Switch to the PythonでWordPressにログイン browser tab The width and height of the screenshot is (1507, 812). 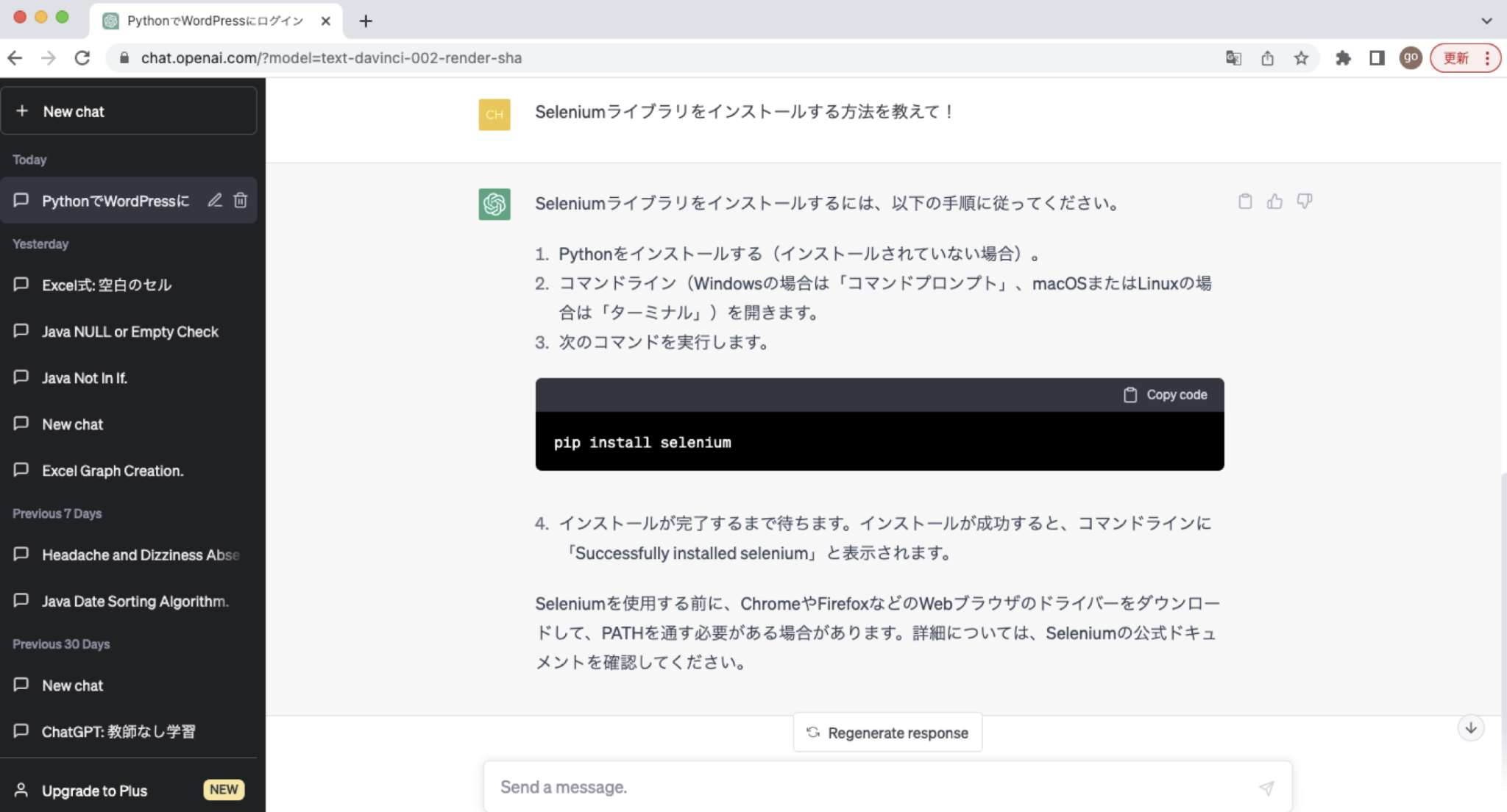pyautogui.click(x=213, y=21)
